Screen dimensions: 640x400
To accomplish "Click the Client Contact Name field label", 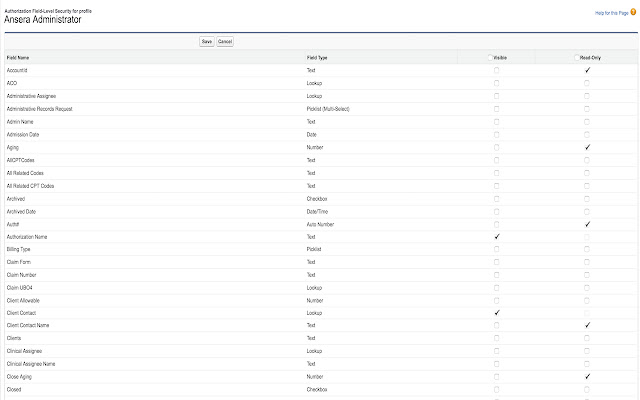I will 28,325.
